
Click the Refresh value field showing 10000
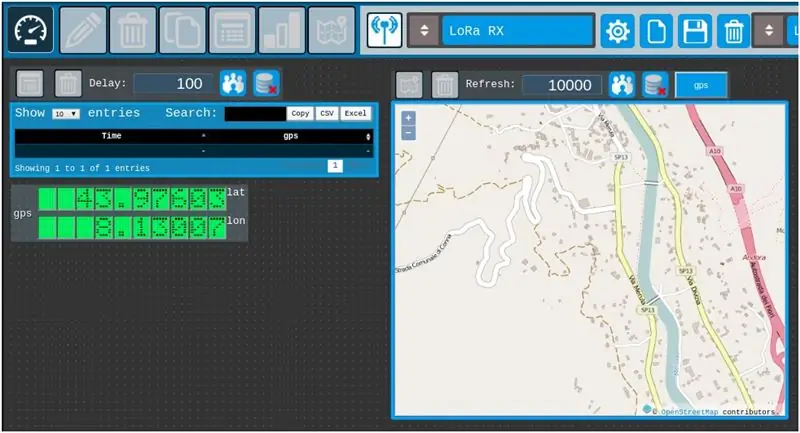coord(562,85)
